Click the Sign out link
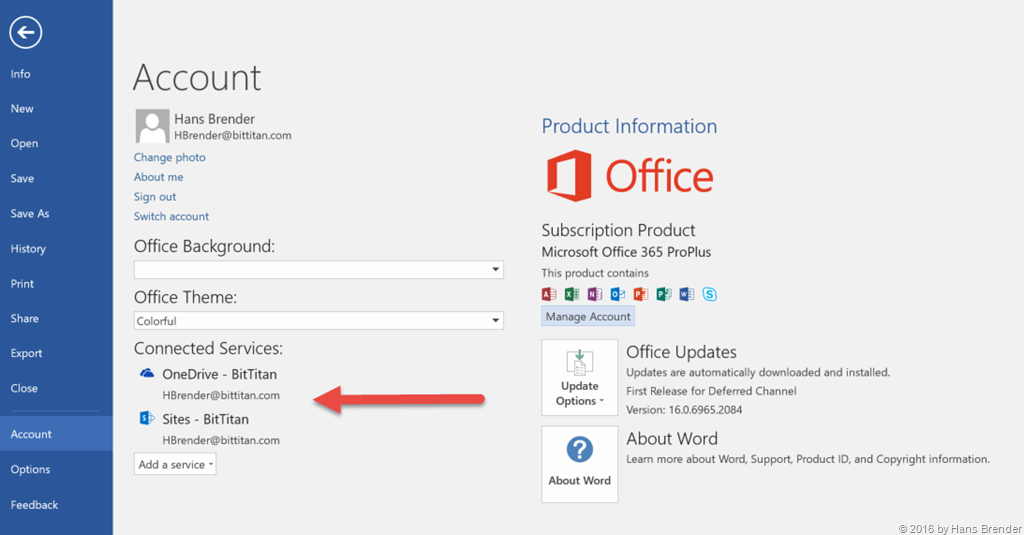Screen dimensions: 1024x535 point(155,197)
